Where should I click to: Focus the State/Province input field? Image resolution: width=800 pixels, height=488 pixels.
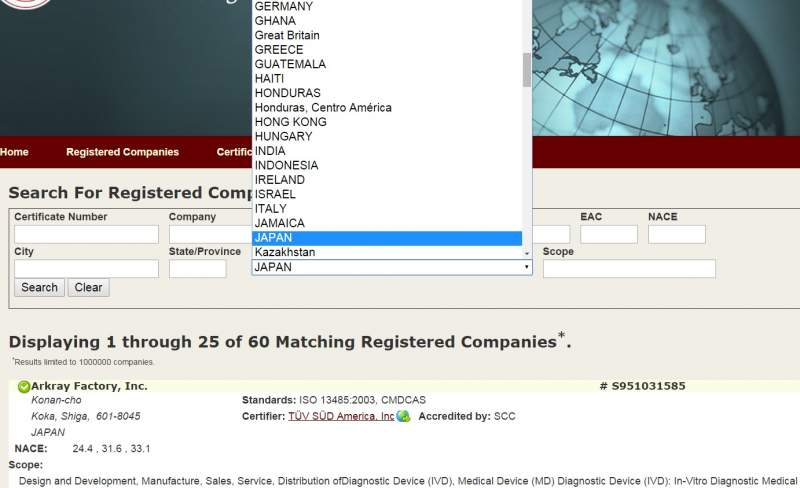click(197, 269)
